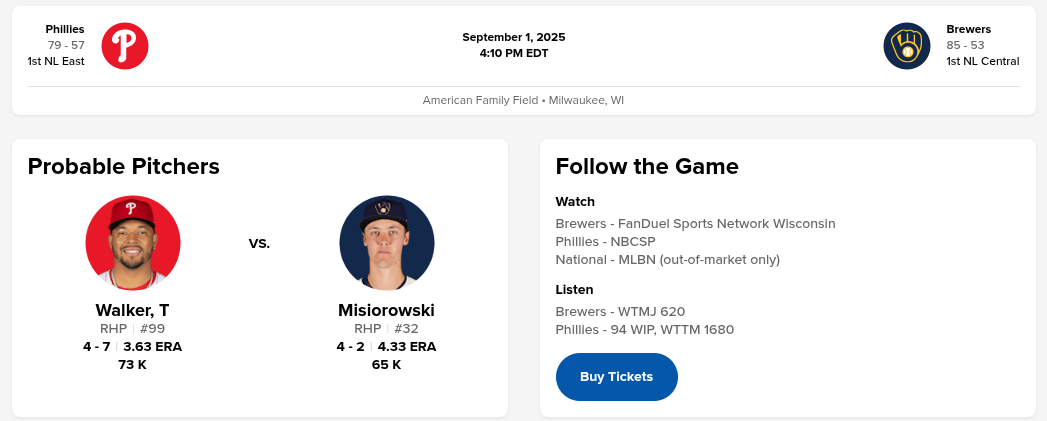Click the September 1, 2025 game date
The image size is (1047, 421).
tap(514, 37)
